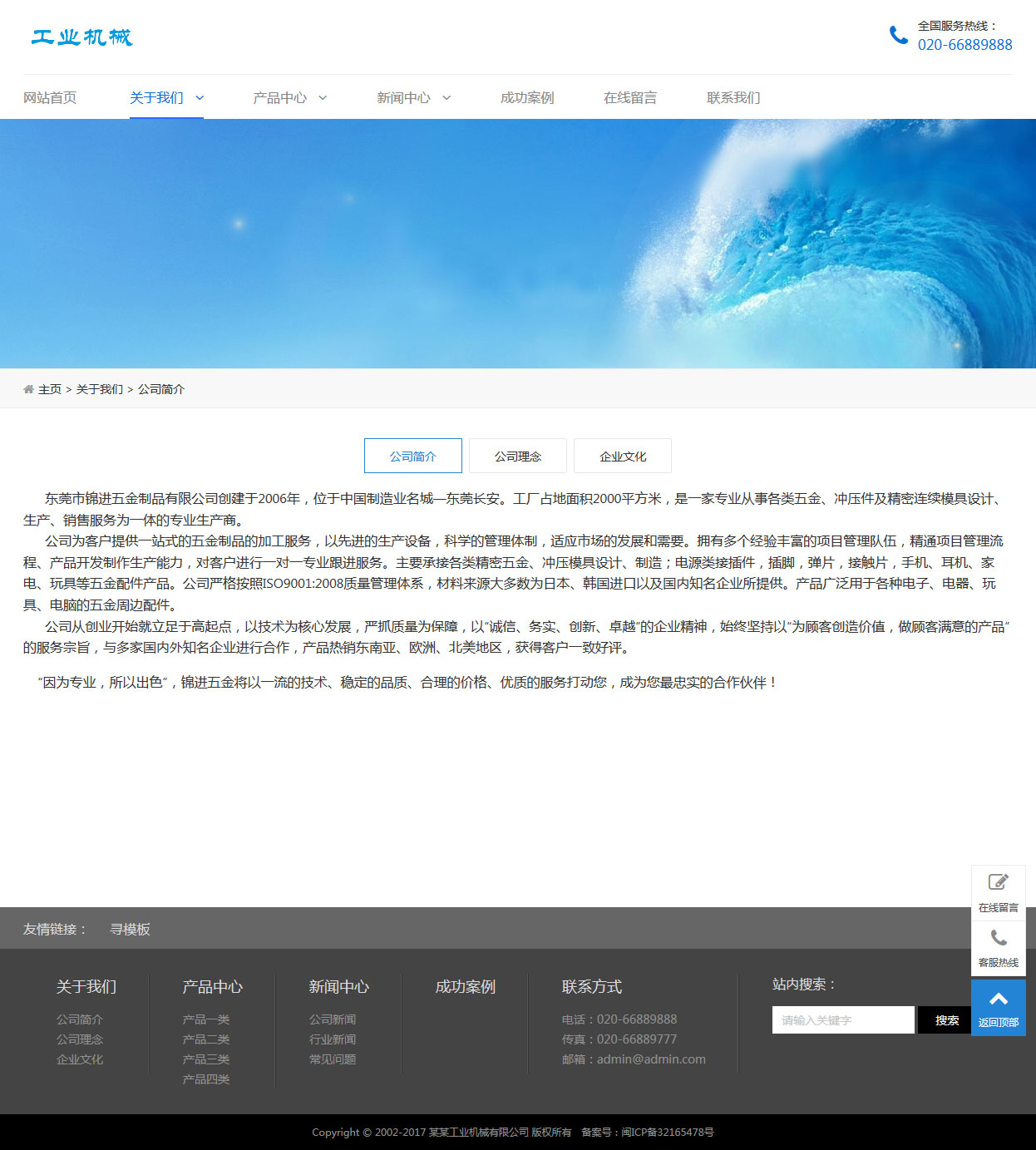Viewport: 1036px width, 1150px height.
Task: Click the 站内搜索 label
Action: [x=804, y=985]
